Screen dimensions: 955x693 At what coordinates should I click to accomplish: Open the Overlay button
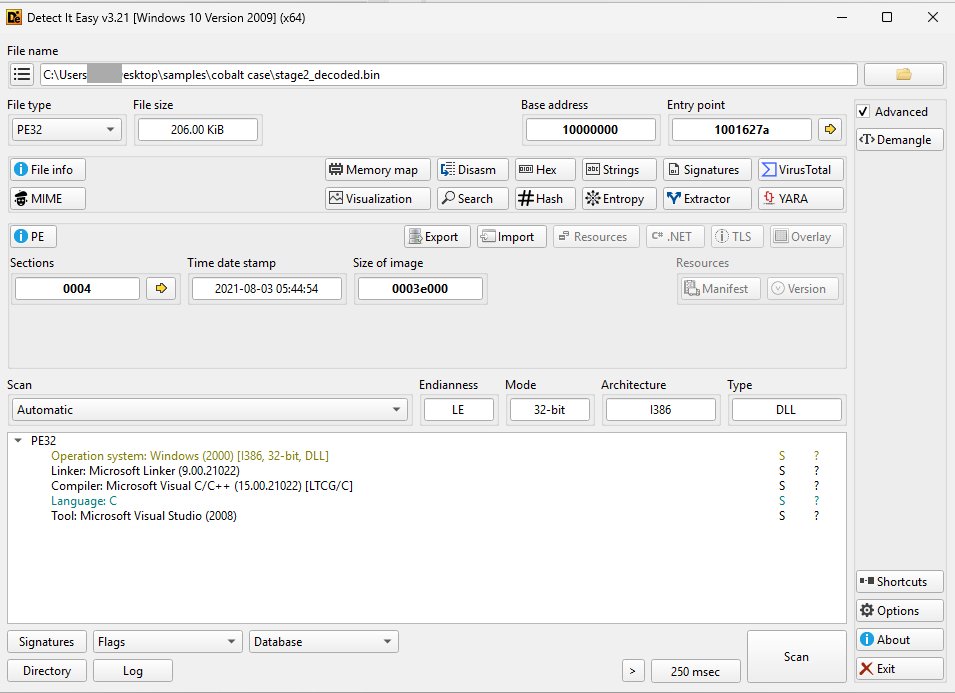807,236
